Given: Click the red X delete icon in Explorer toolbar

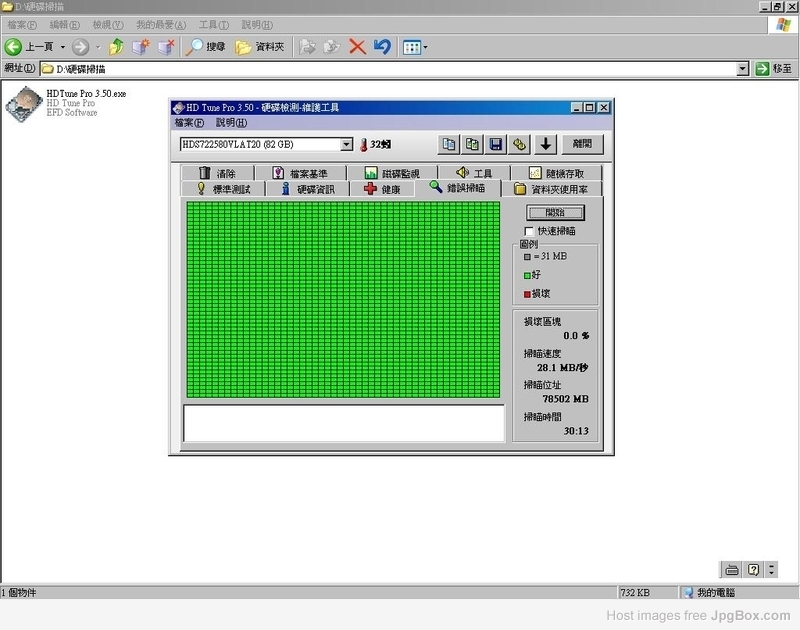Looking at the screenshot, I should click(356, 47).
